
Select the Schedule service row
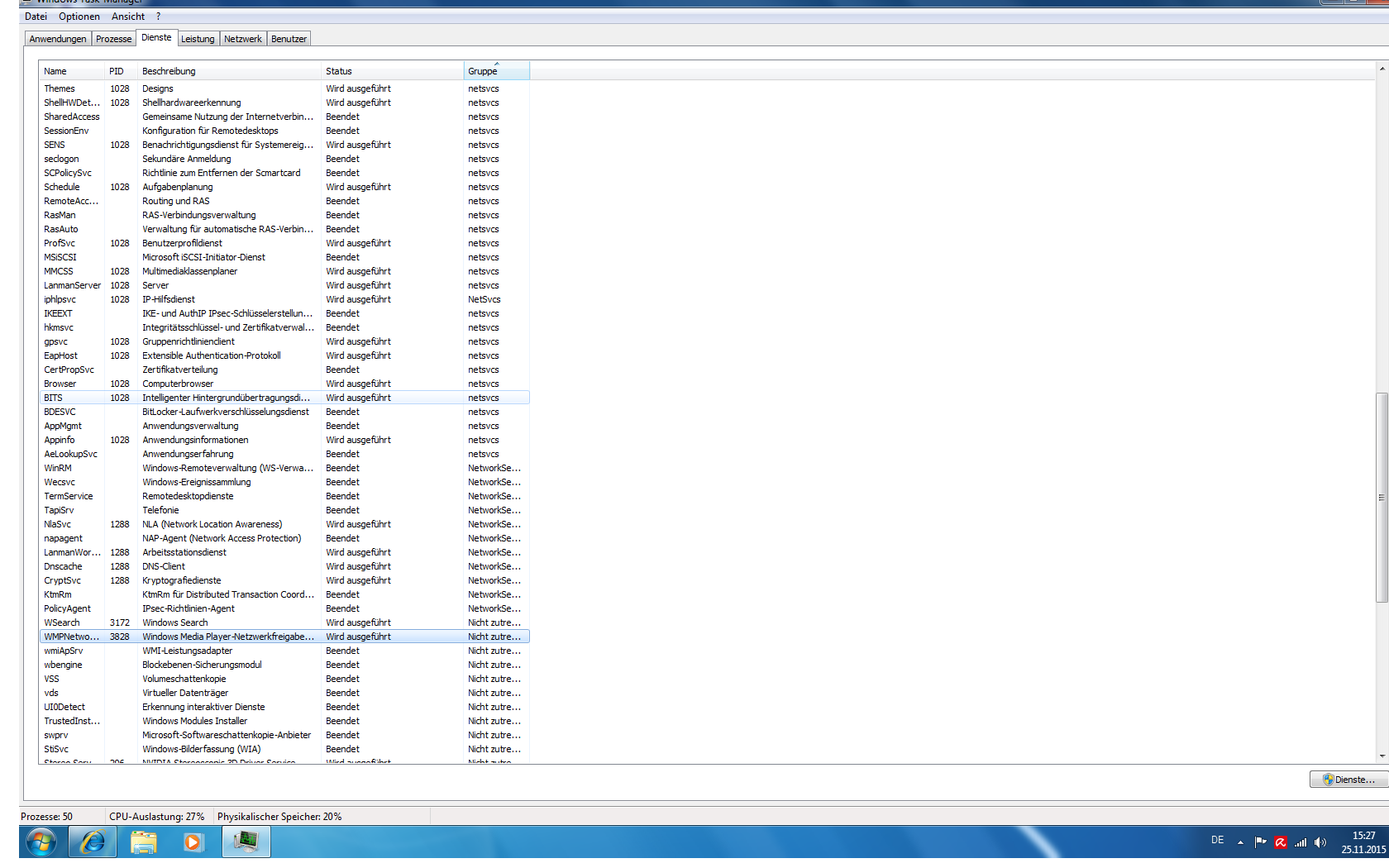pyautogui.click(x=284, y=187)
